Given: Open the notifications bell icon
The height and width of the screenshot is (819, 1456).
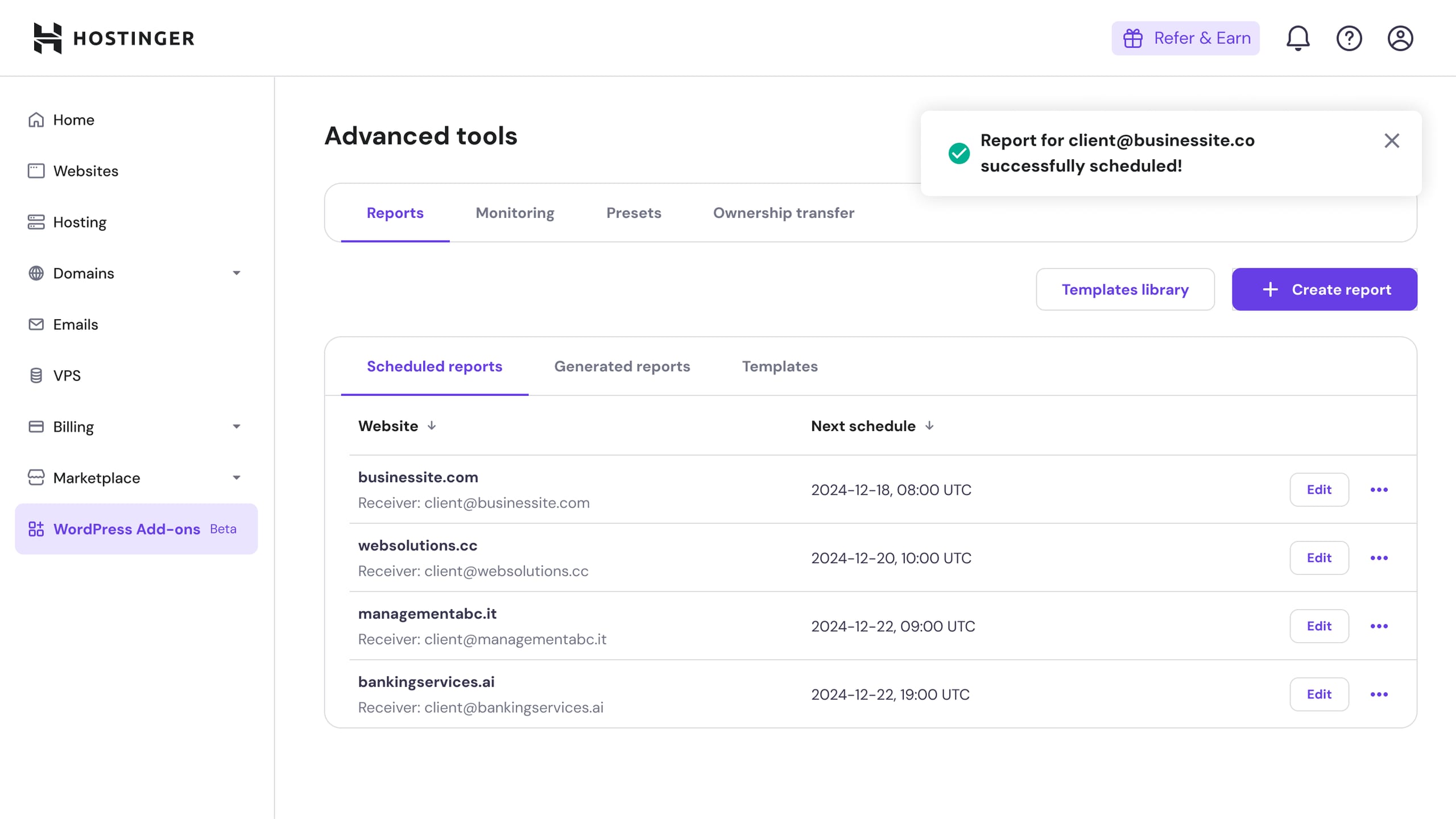Looking at the screenshot, I should 1298,38.
